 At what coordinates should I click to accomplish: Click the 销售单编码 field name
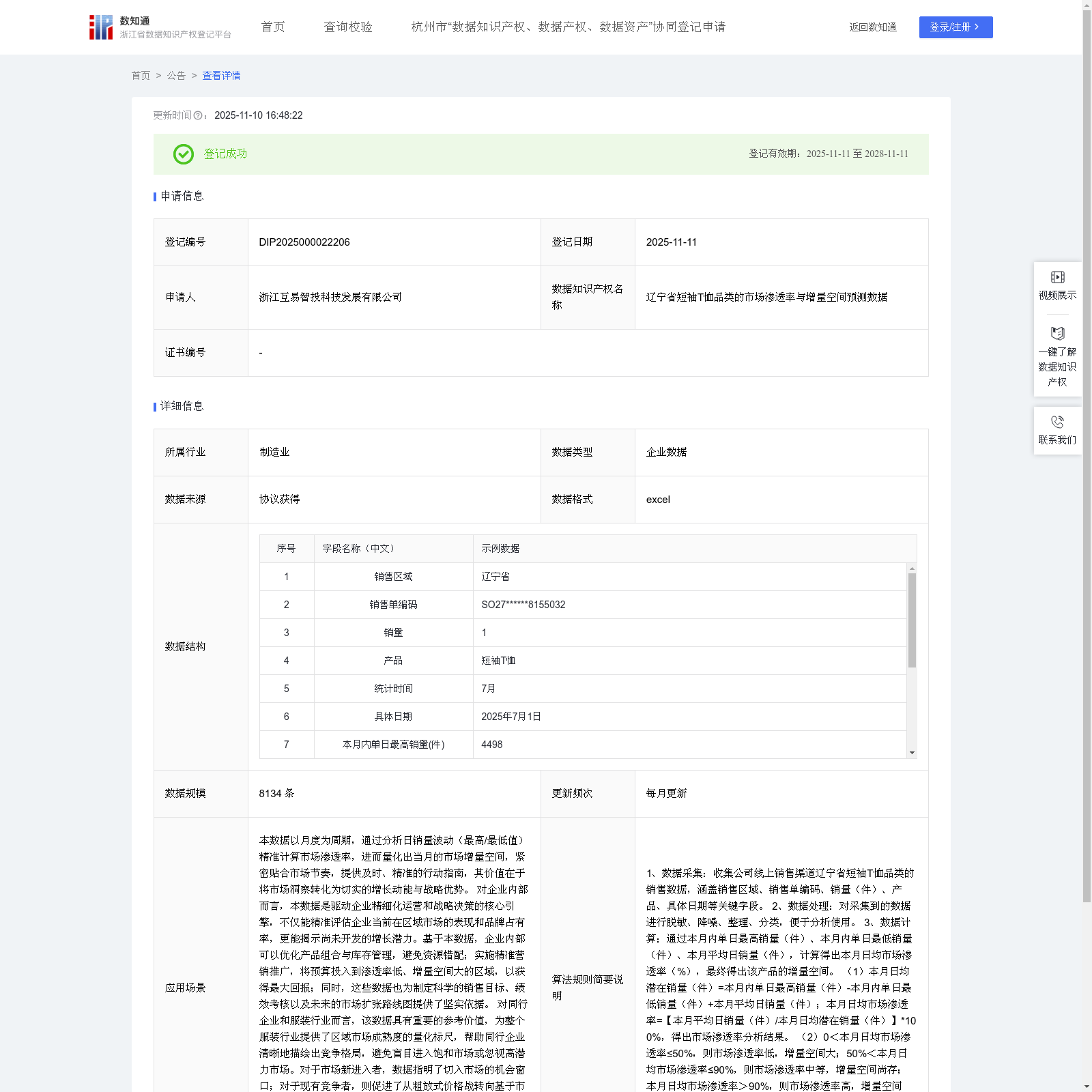(393, 605)
